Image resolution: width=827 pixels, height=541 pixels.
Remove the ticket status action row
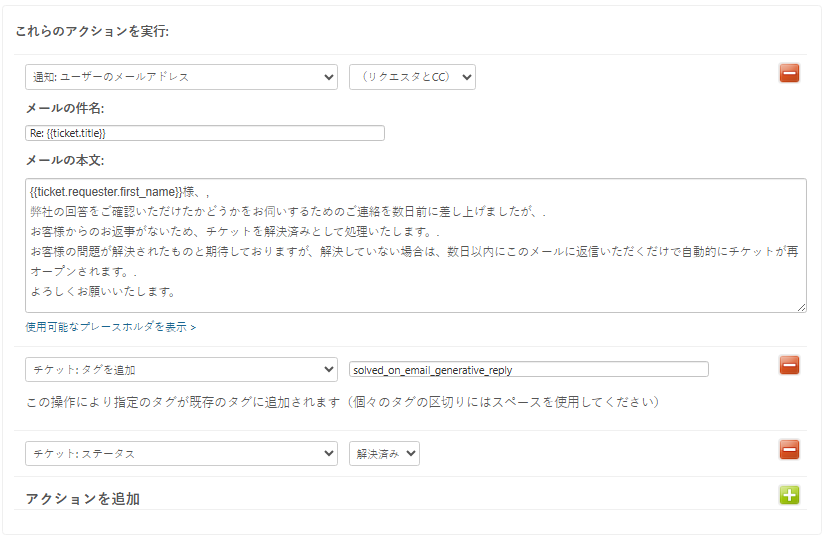point(788,450)
